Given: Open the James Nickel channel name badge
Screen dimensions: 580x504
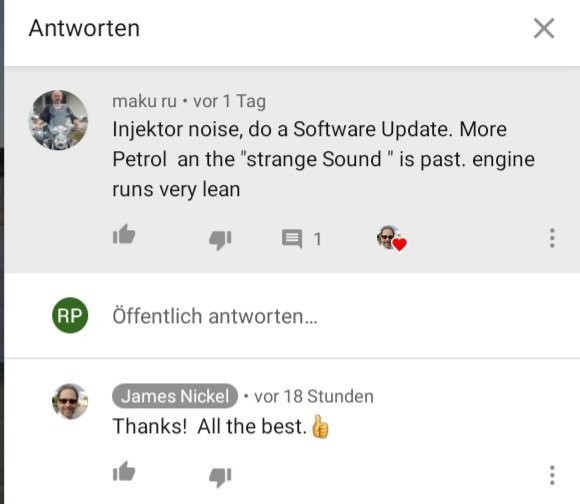Looking at the screenshot, I should pyautogui.click(x=175, y=396).
